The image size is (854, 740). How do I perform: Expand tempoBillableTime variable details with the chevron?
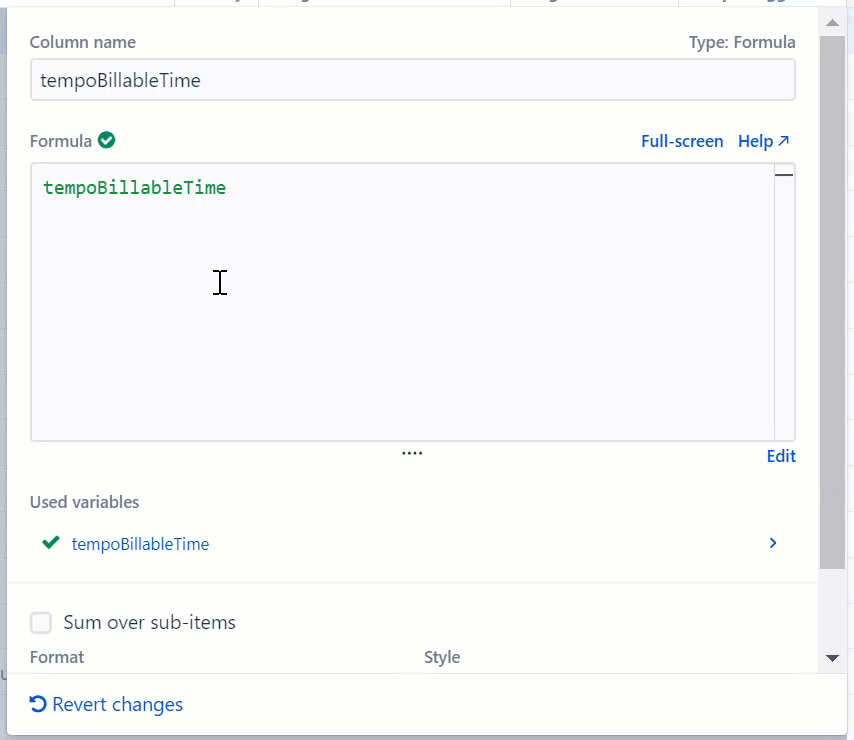tap(772, 543)
